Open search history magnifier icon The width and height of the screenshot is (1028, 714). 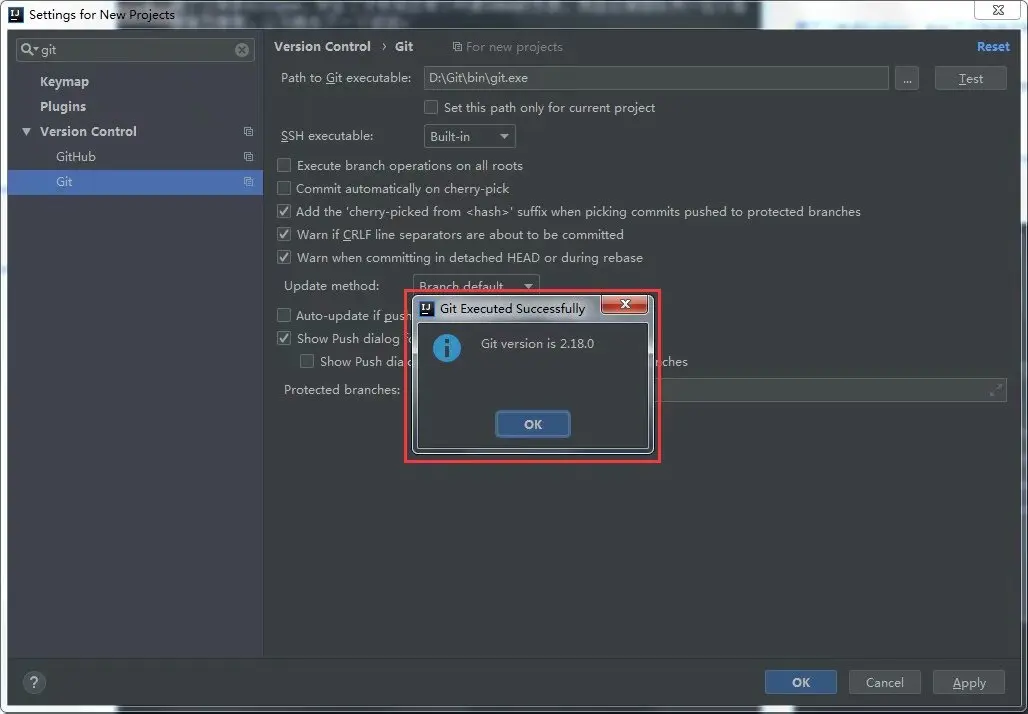point(29,50)
